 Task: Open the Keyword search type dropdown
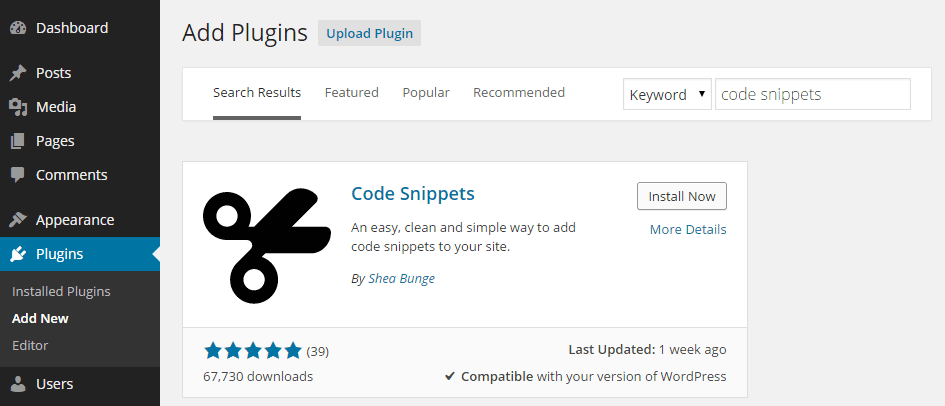667,94
